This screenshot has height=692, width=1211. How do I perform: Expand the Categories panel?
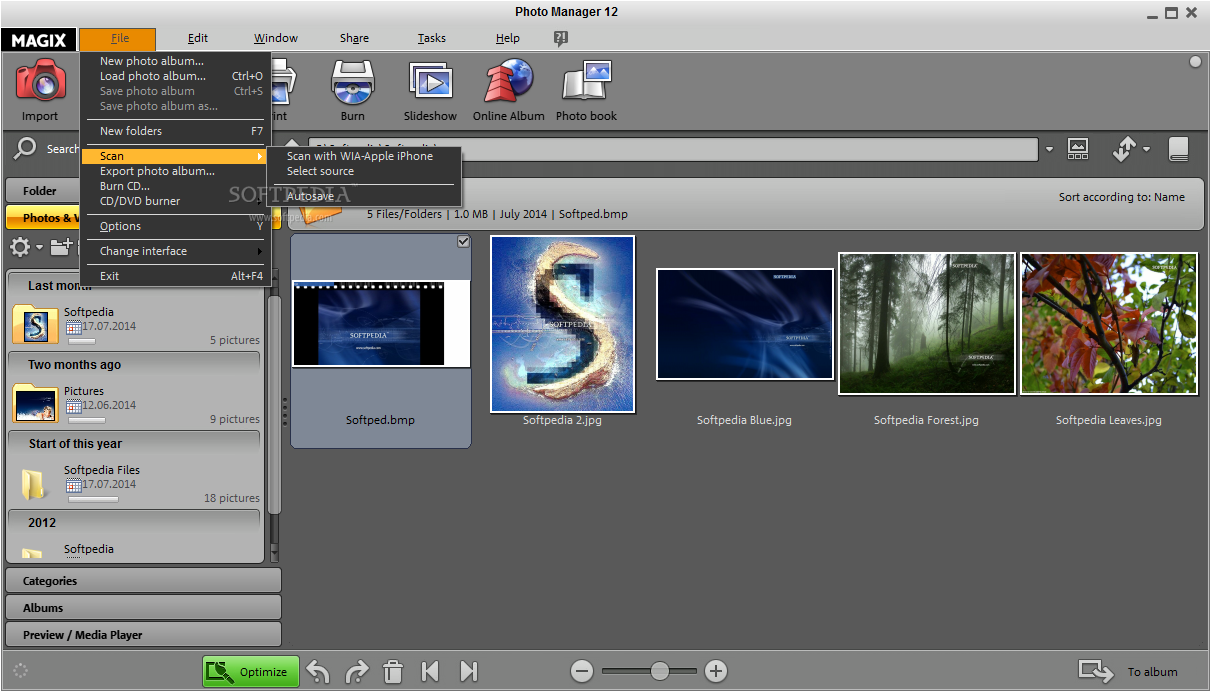pyautogui.click(x=143, y=580)
